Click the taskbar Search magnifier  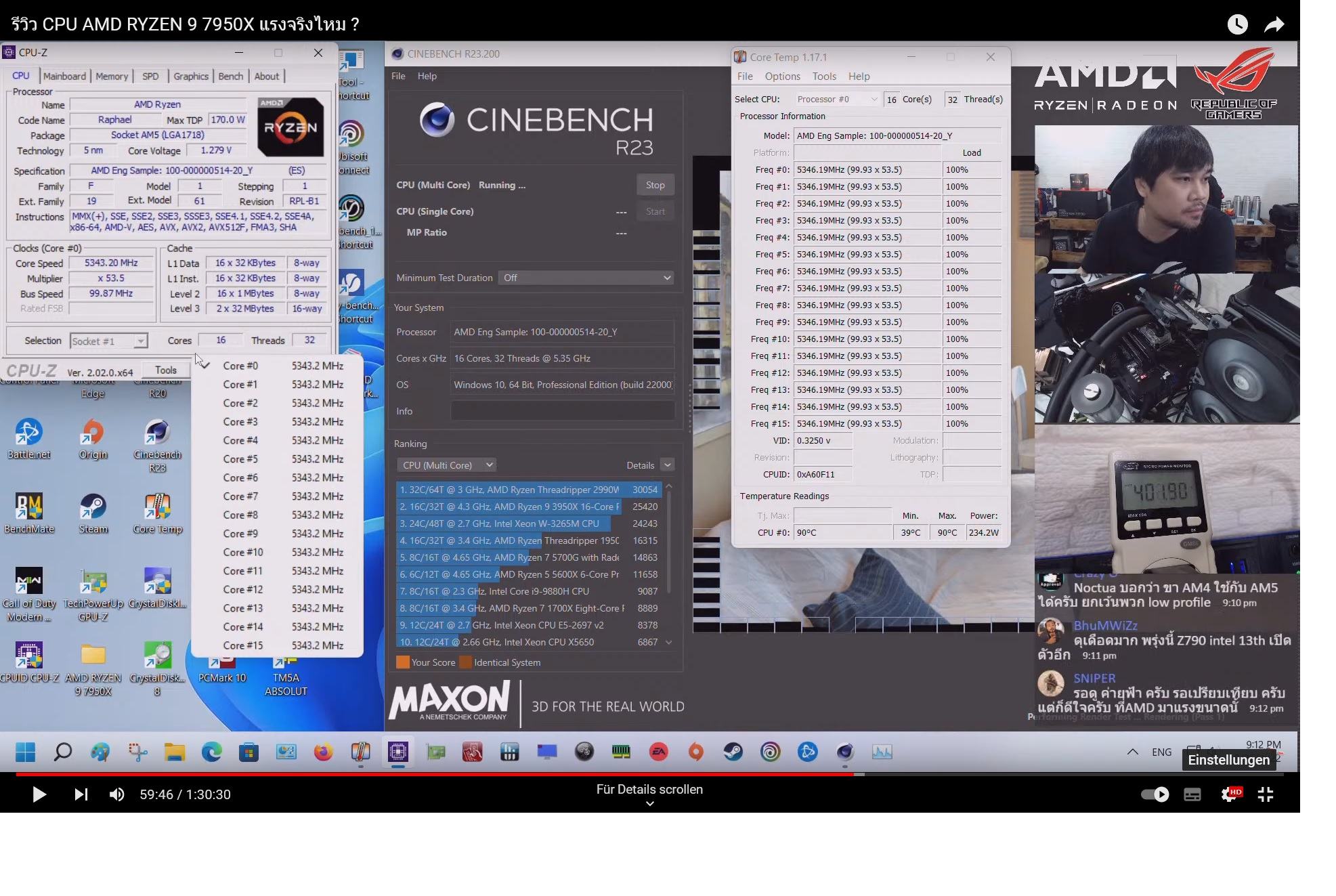(63, 752)
